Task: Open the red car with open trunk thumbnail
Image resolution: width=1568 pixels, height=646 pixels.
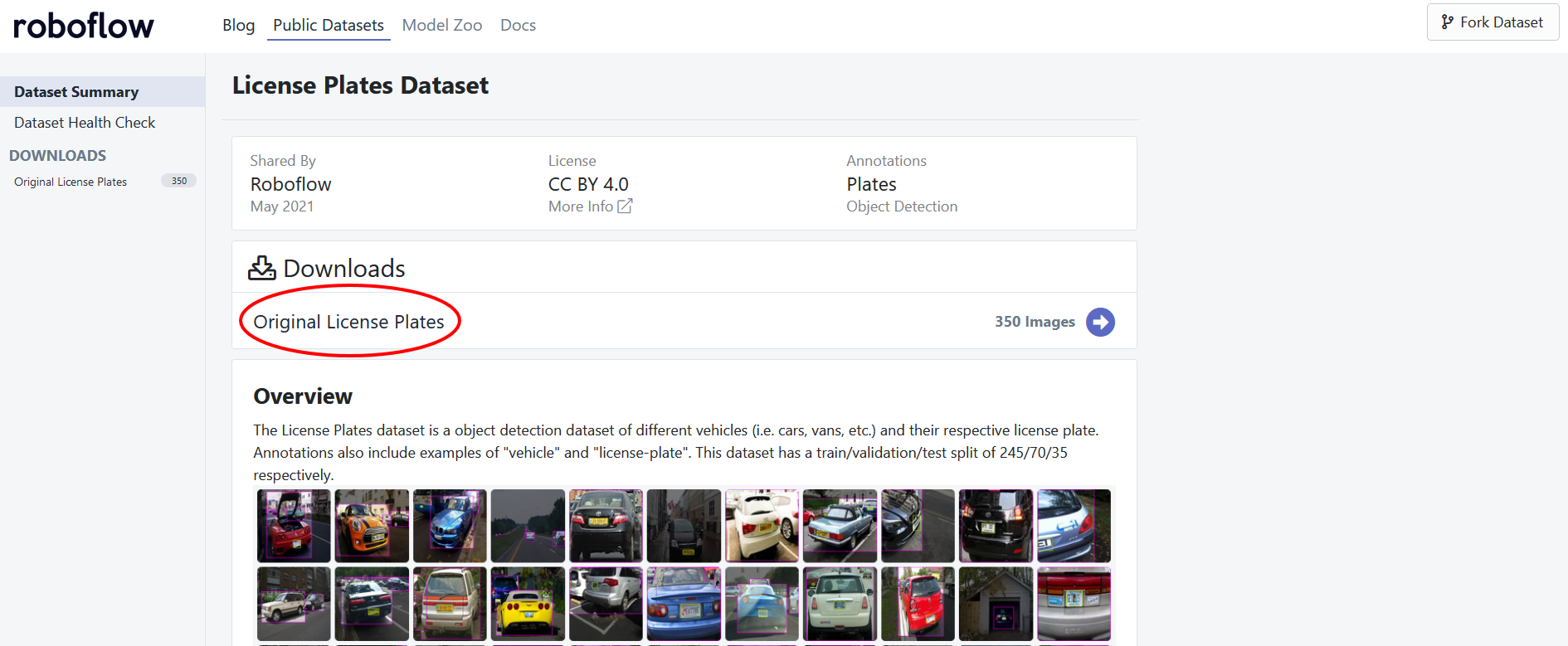Action: click(294, 526)
